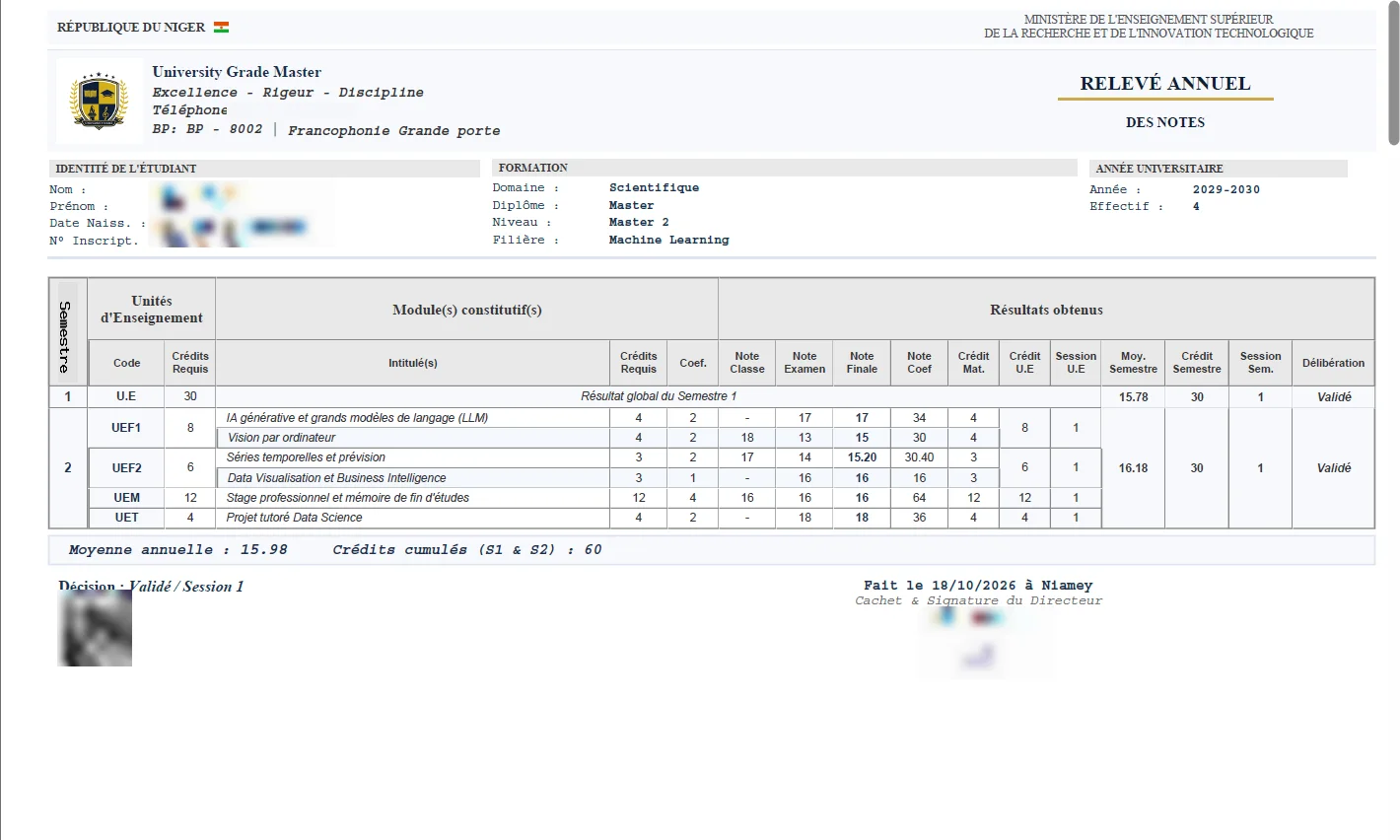Click the university crest logo
This screenshot has height=840, width=1400.
100,101
